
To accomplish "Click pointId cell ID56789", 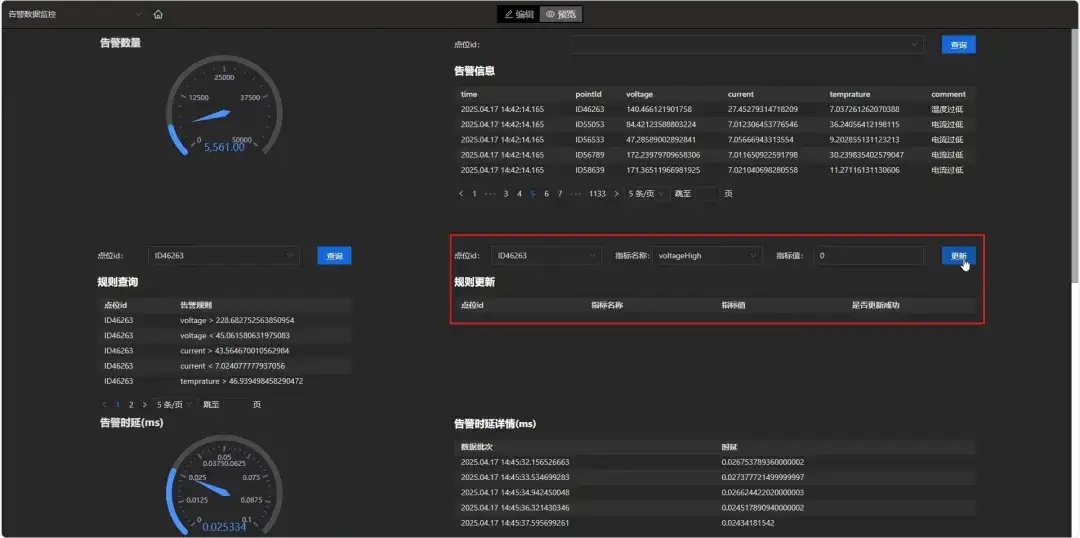I will (590, 155).
